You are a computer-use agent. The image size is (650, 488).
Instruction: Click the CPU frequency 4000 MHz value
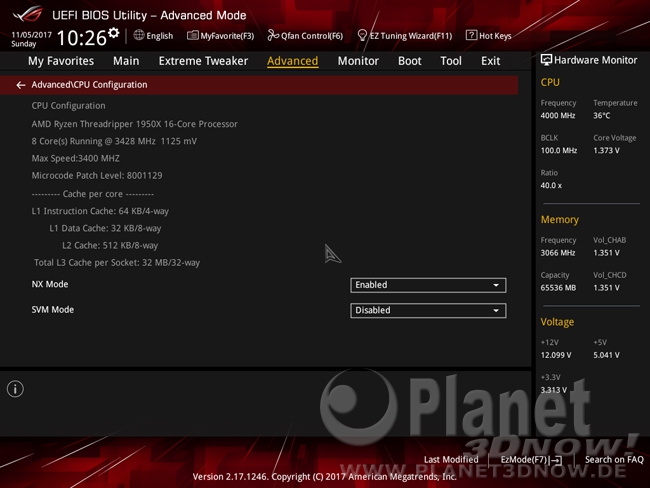click(558, 116)
